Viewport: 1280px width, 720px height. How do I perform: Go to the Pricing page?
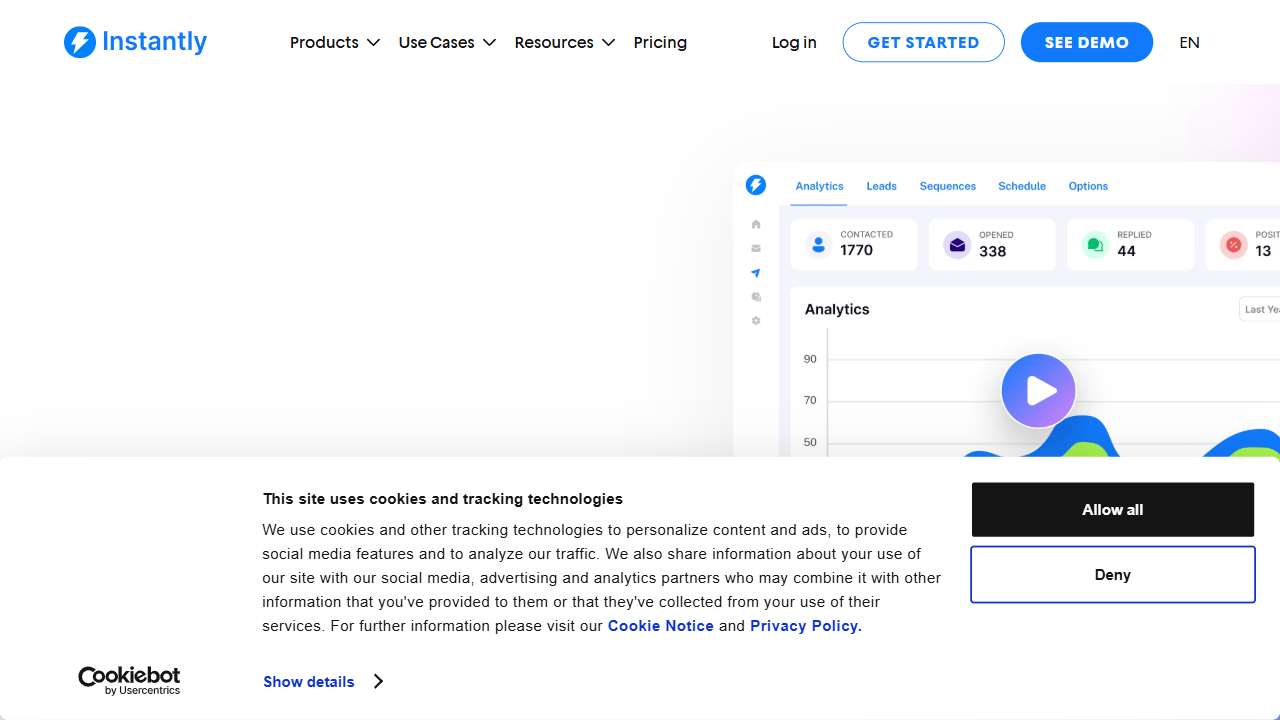click(x=660, y=42)
